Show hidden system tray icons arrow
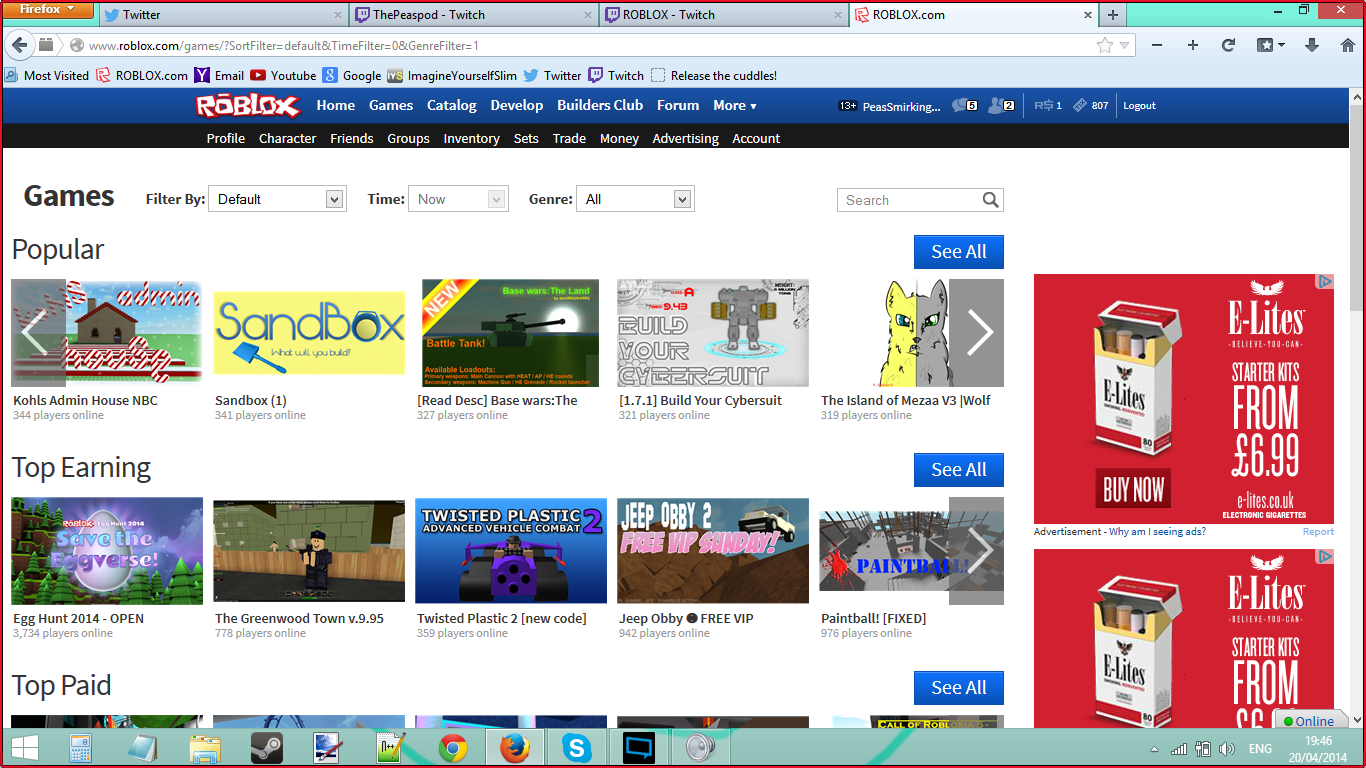Viewport: 1366px width, 768px height. (x=1155, y=749)
